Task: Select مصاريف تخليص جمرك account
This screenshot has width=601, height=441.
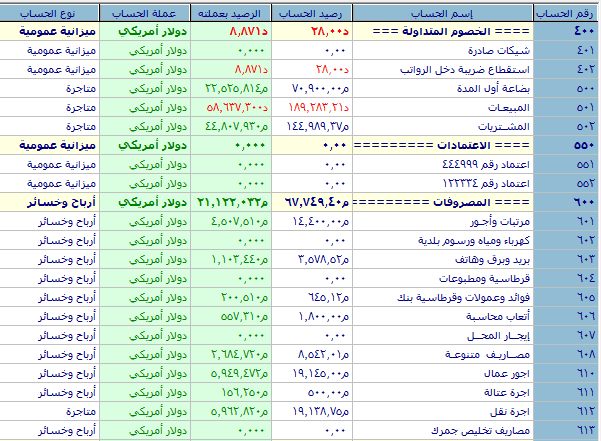Action: tap(443, 431)
